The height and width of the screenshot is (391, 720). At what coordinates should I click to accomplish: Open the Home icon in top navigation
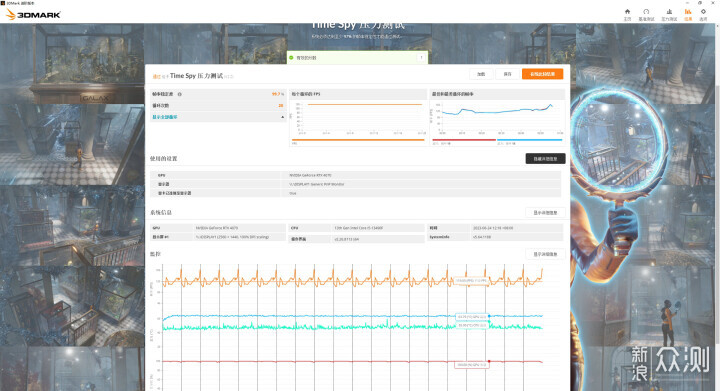pyautogui.click(x=627, y=12)
